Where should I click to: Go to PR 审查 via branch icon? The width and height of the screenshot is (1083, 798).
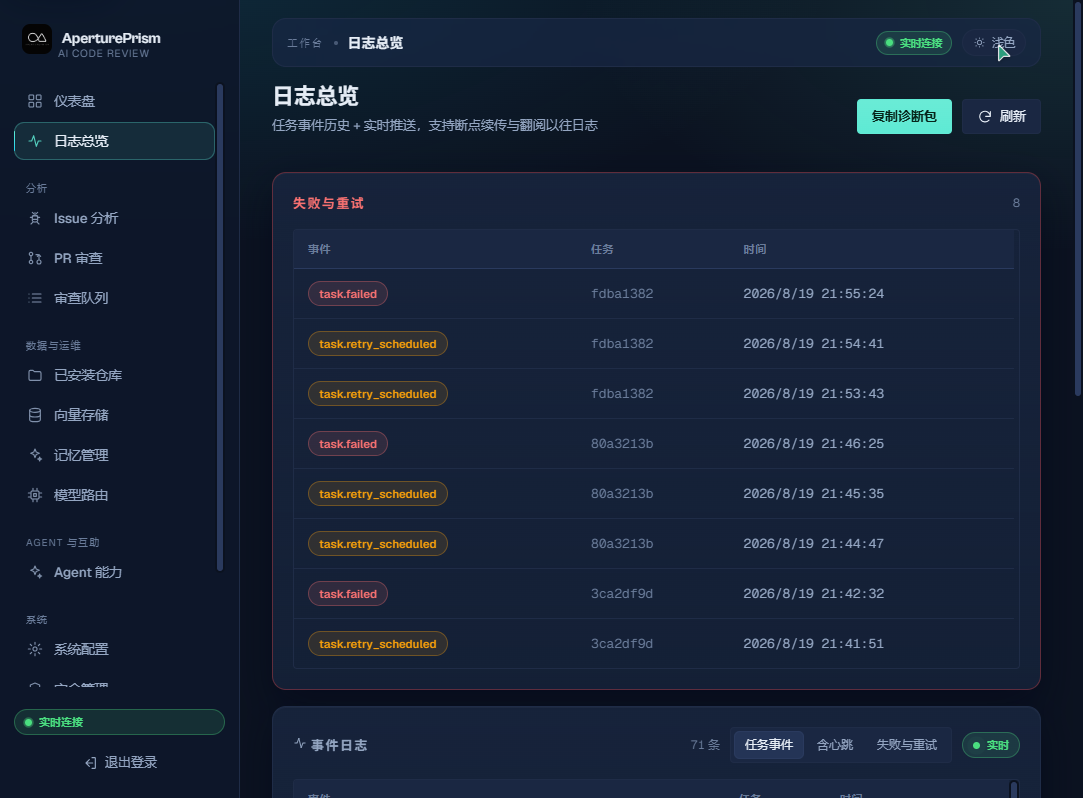[35, 258]
